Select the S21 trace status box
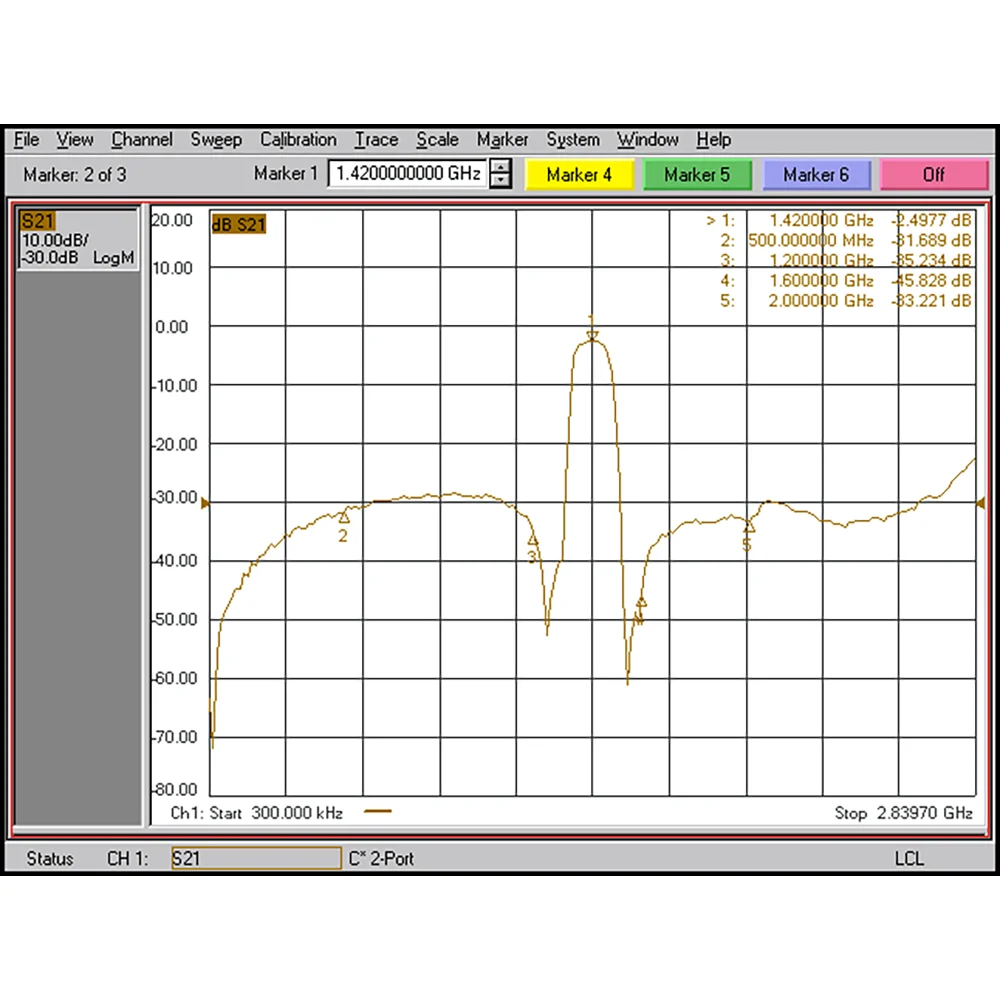 (78, 239)
